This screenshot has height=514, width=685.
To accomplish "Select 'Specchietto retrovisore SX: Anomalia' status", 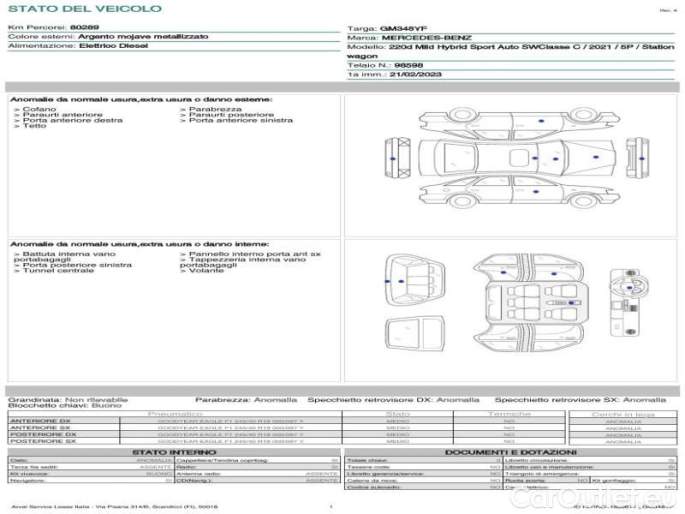I will [x=580, y=400].
